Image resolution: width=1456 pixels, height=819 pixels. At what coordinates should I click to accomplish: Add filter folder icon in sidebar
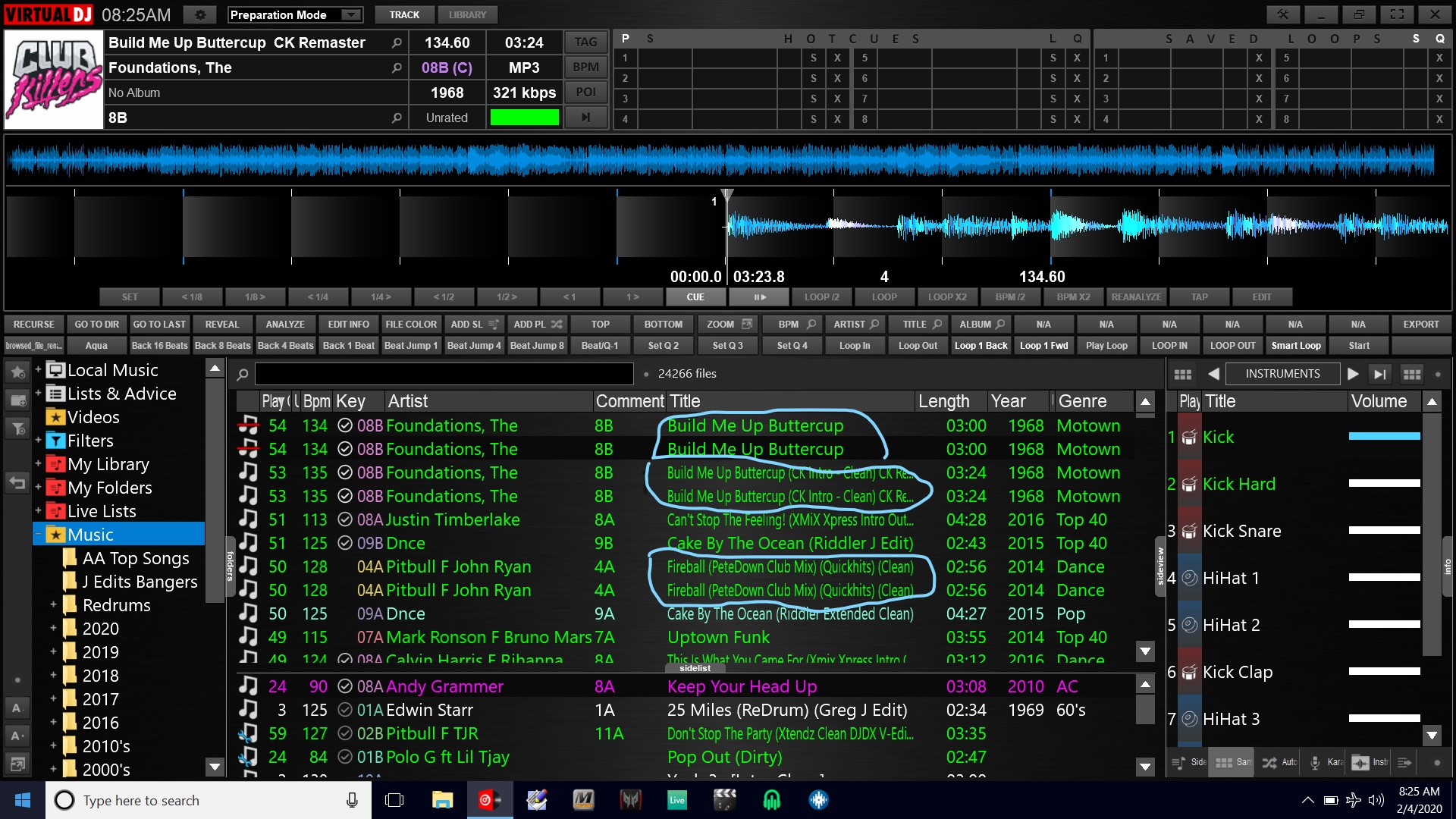[x=17, y=429]
